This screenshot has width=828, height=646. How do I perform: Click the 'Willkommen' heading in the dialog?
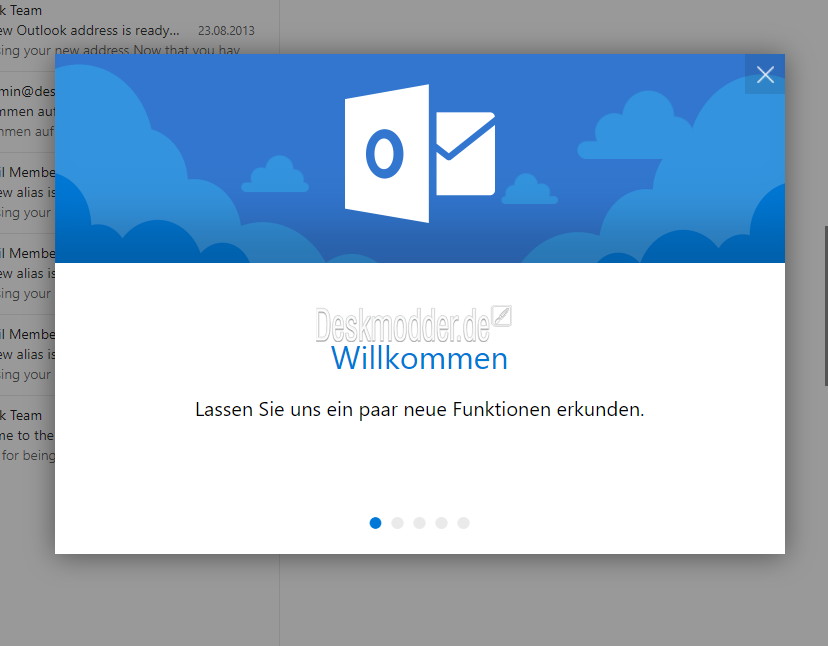[419, 358]
